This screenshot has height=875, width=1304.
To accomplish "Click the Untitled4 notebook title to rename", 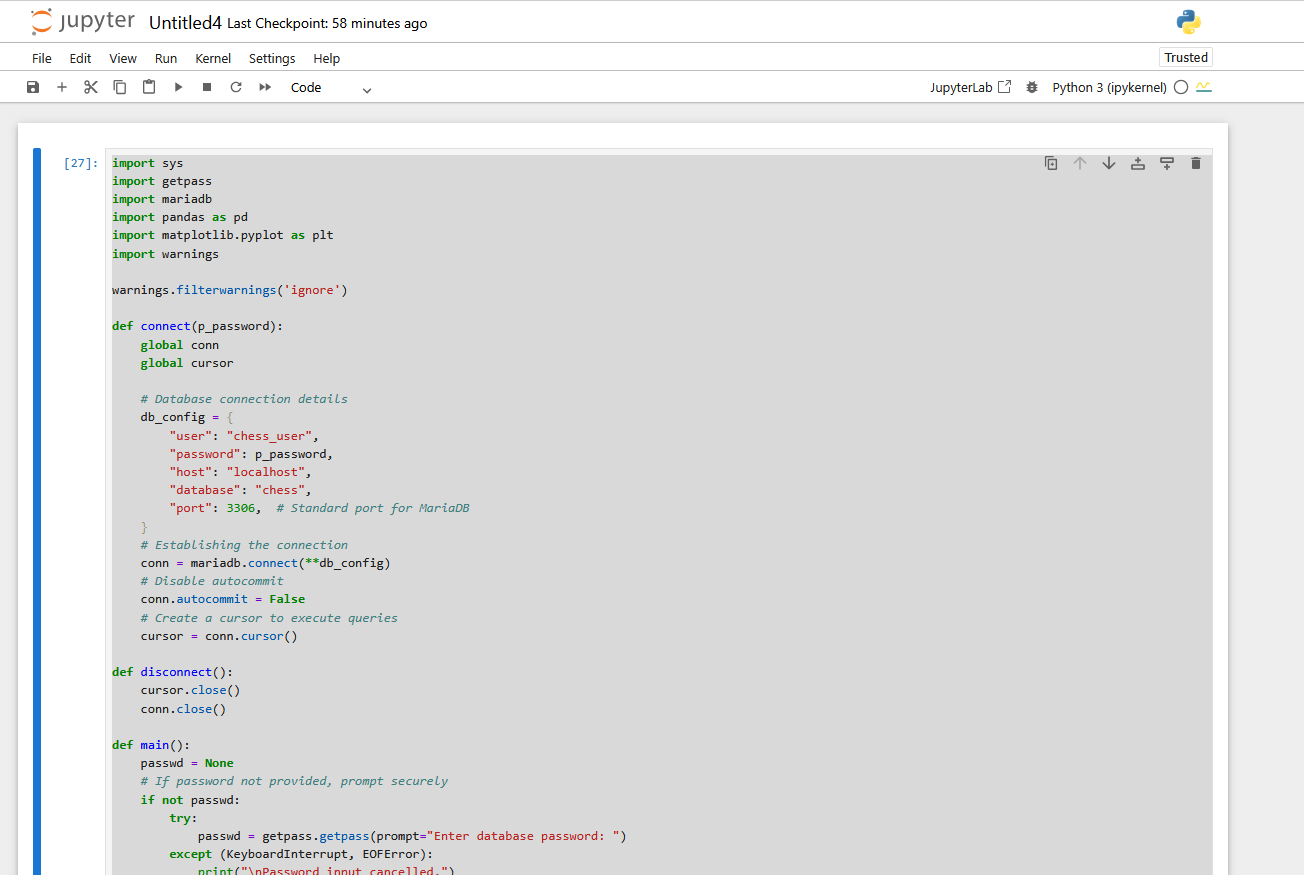I will click(185, 23).
